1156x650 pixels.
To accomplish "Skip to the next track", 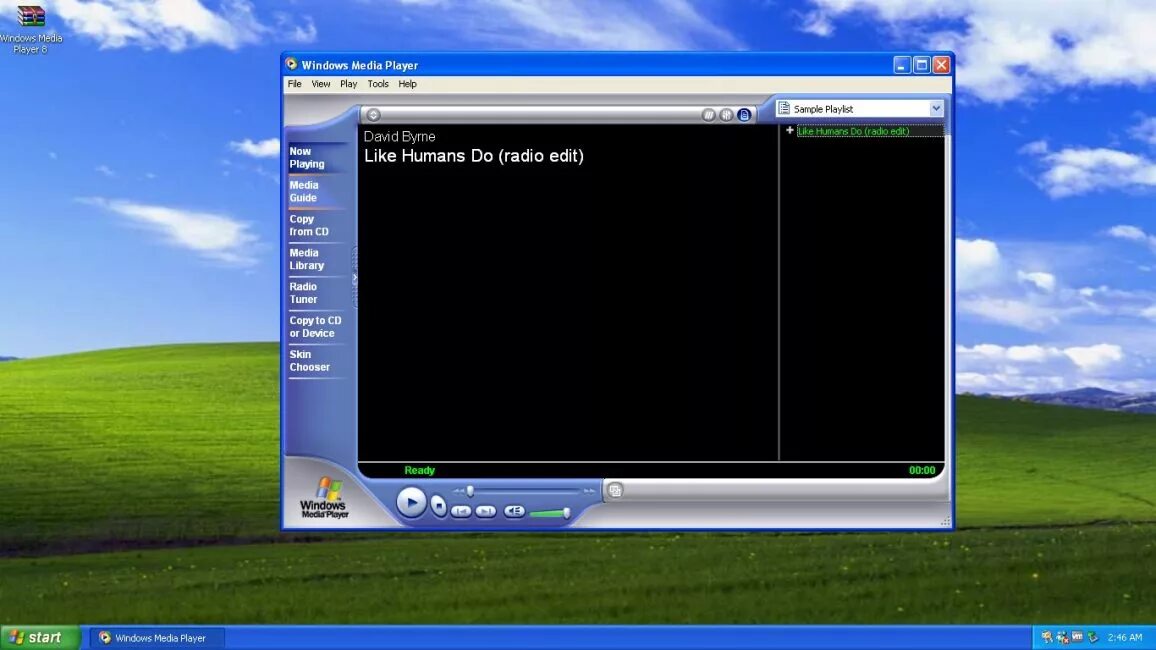I will pyautogui.click(x=486, y=511).
